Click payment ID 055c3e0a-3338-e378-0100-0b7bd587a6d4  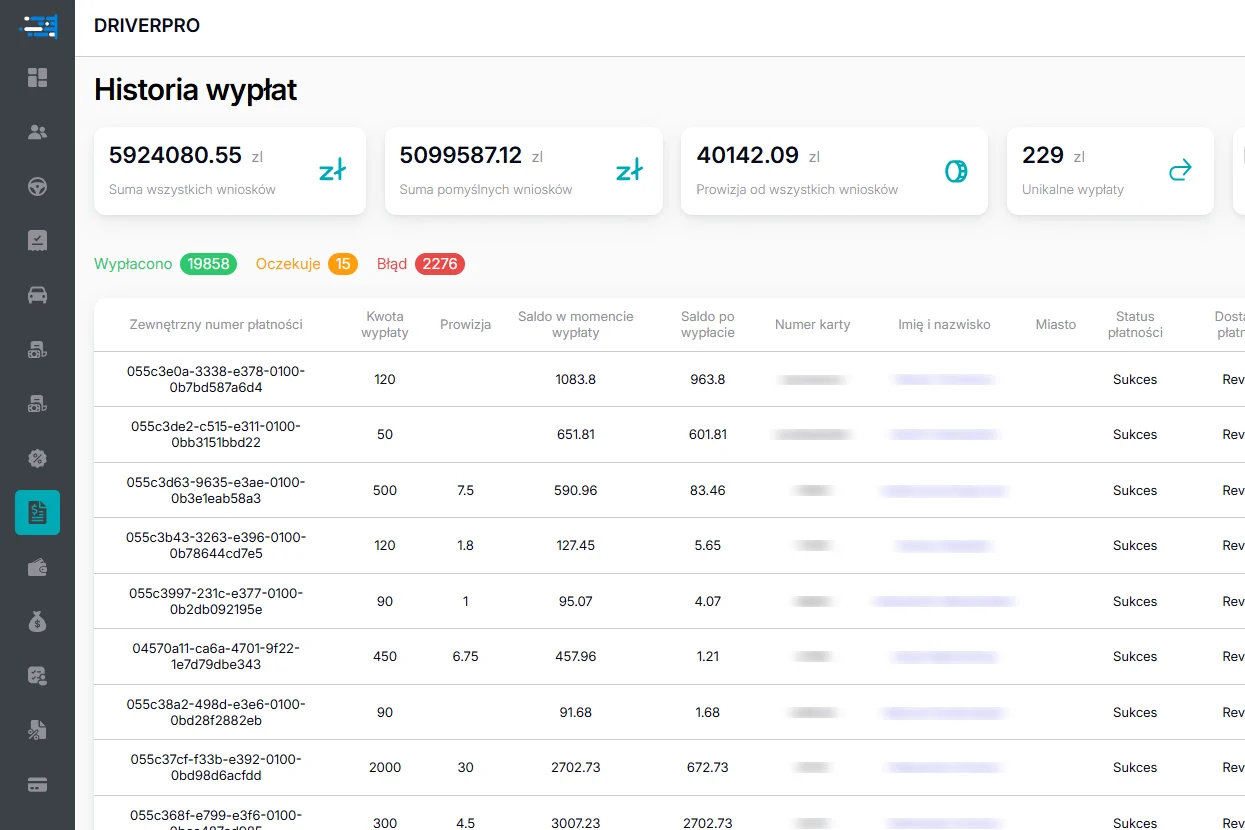216,379
